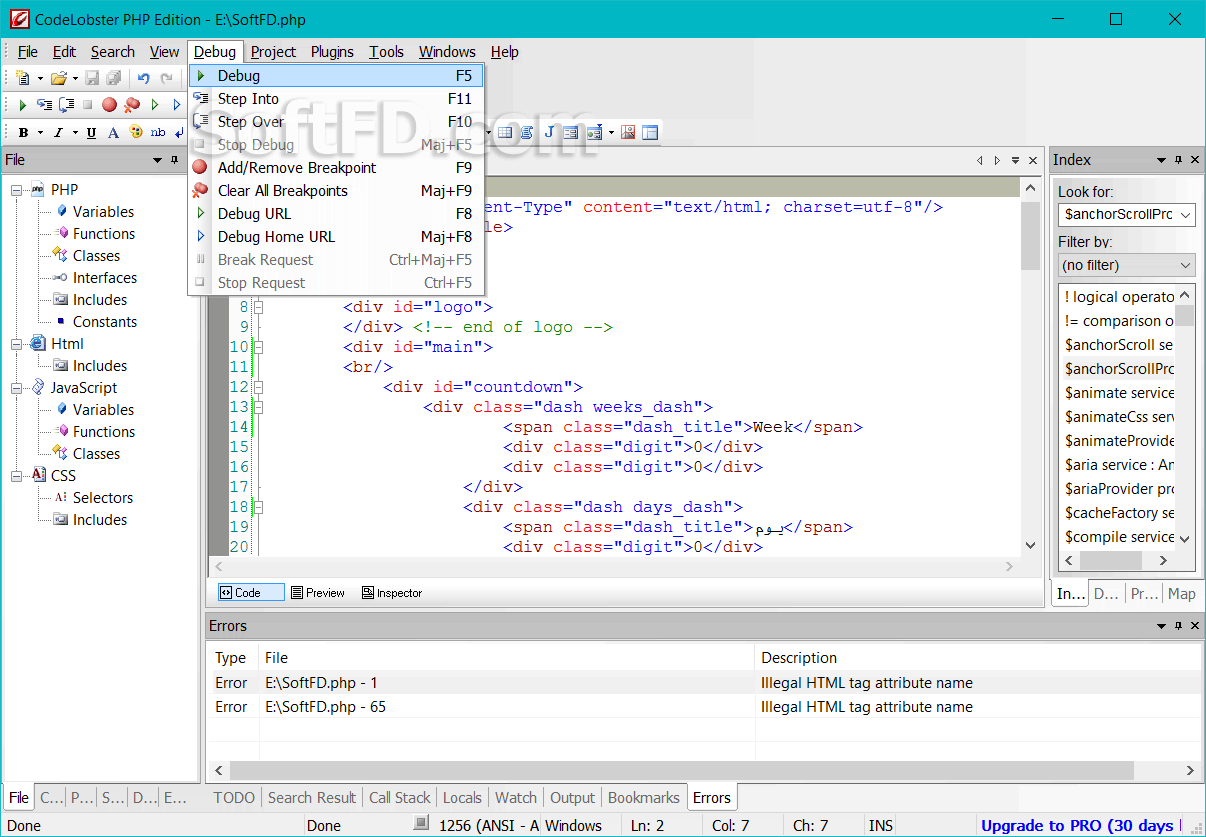Click the Step Over toolbar icon

pyautogui.click(x=67, y=104)
